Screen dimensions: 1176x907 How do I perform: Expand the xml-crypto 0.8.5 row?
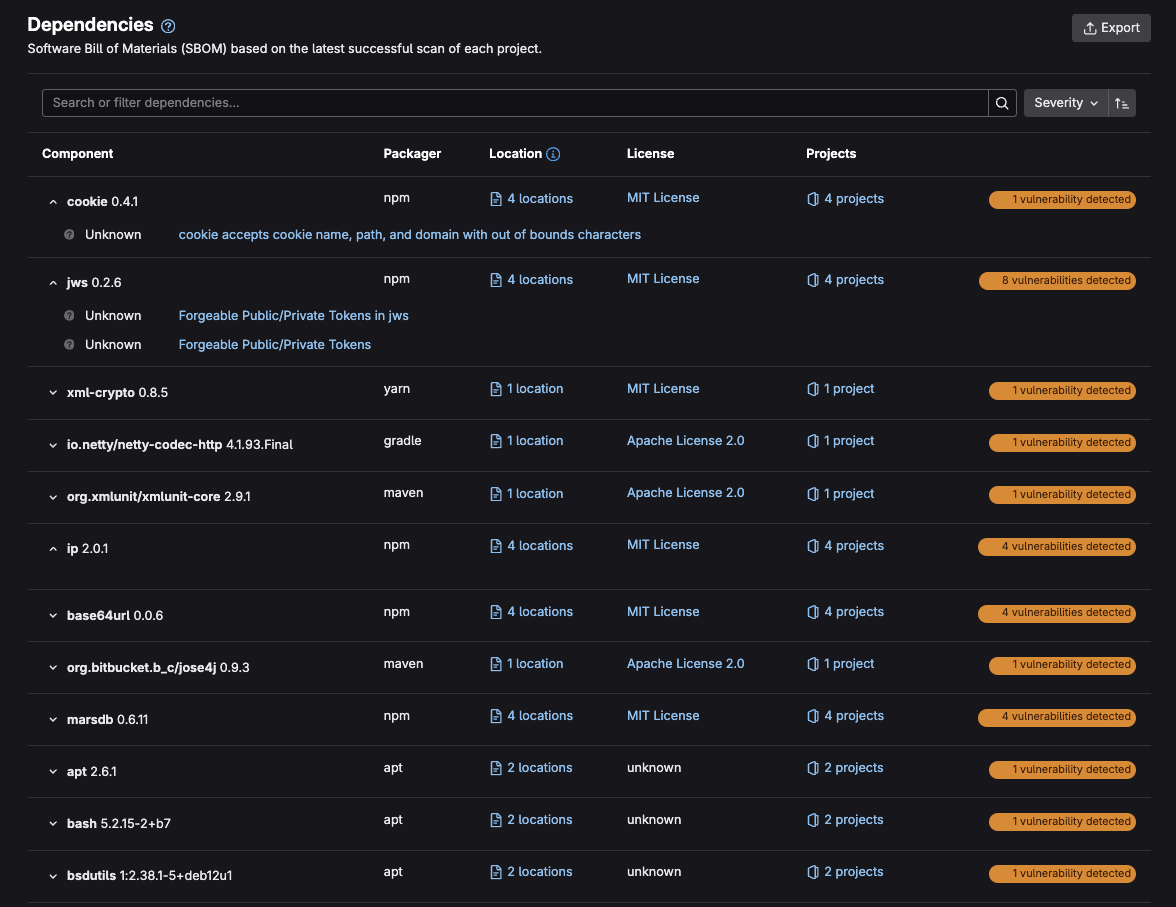[53, 391]
